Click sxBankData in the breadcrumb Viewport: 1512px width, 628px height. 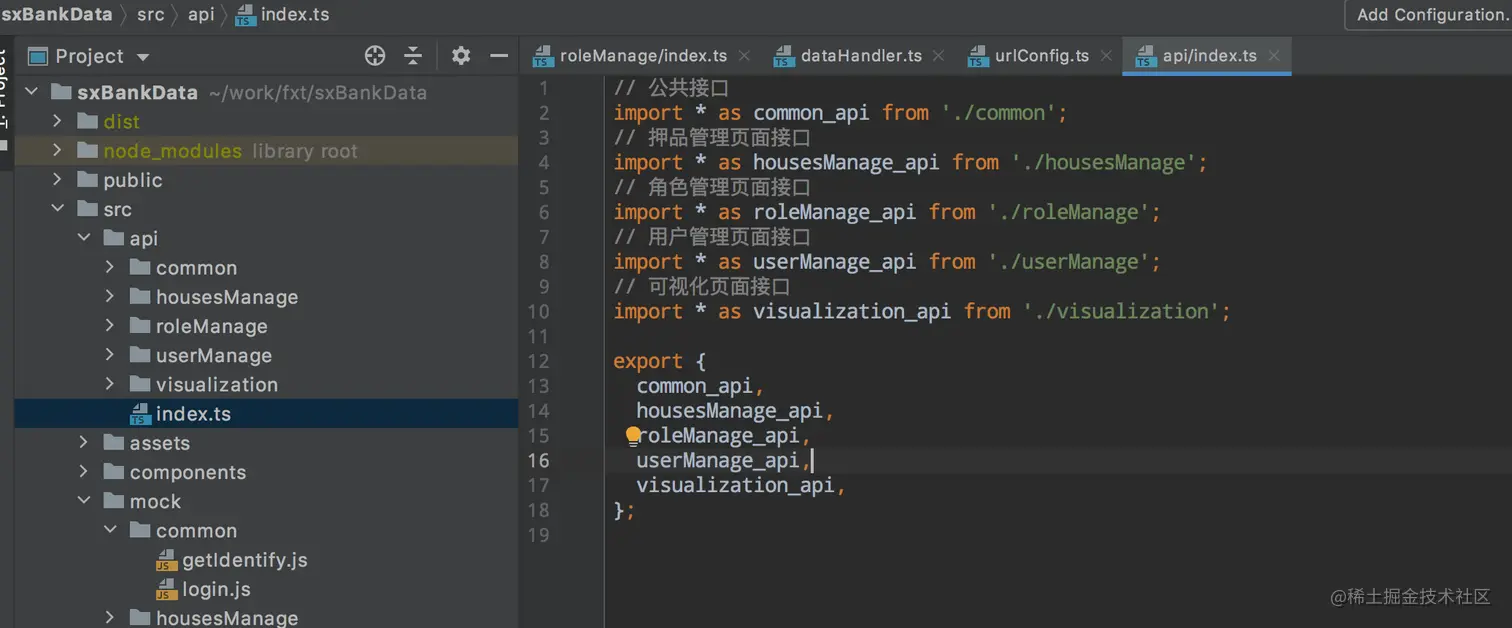coord(56,15)
